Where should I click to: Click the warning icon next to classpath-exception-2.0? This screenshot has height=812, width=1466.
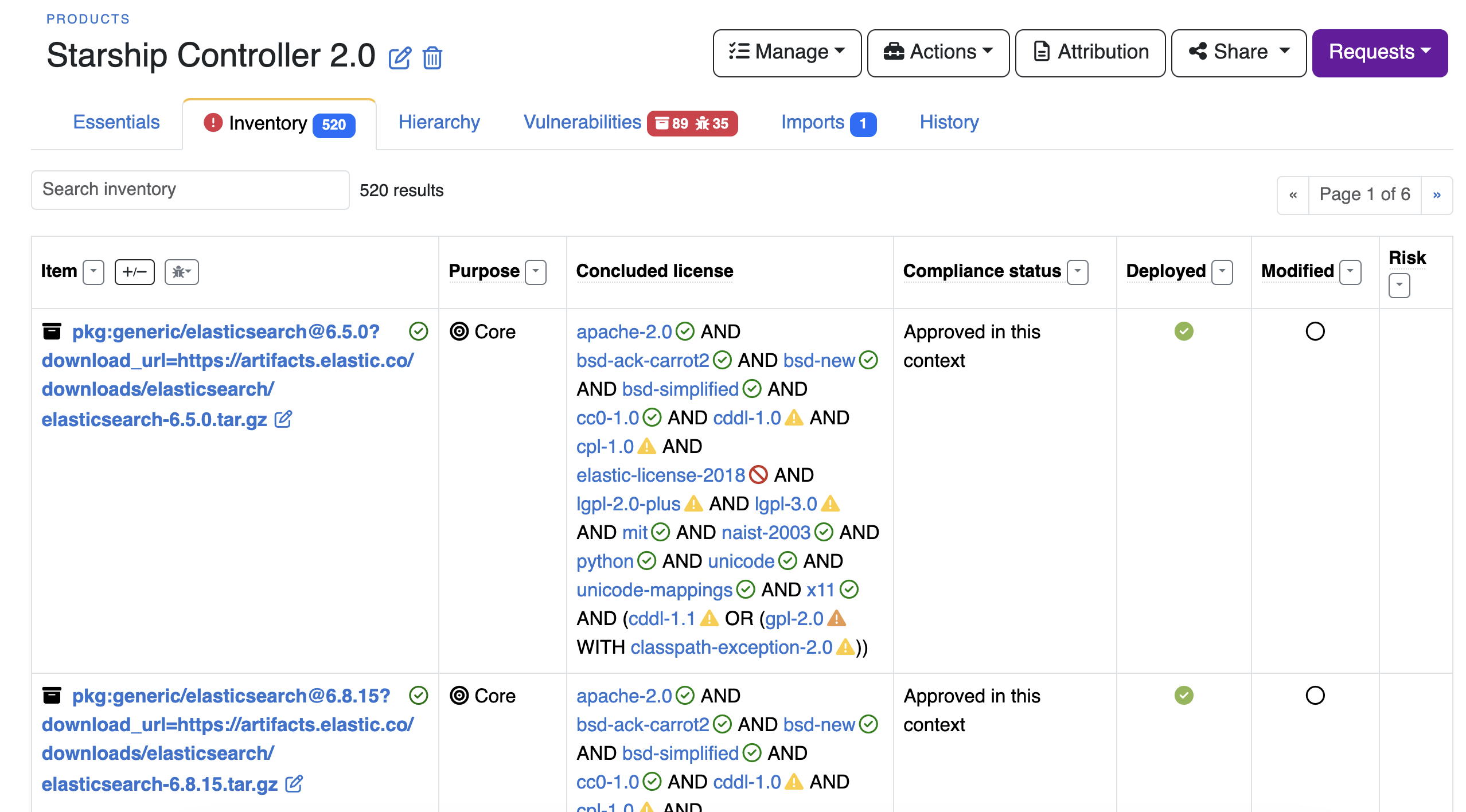point(845,646)
